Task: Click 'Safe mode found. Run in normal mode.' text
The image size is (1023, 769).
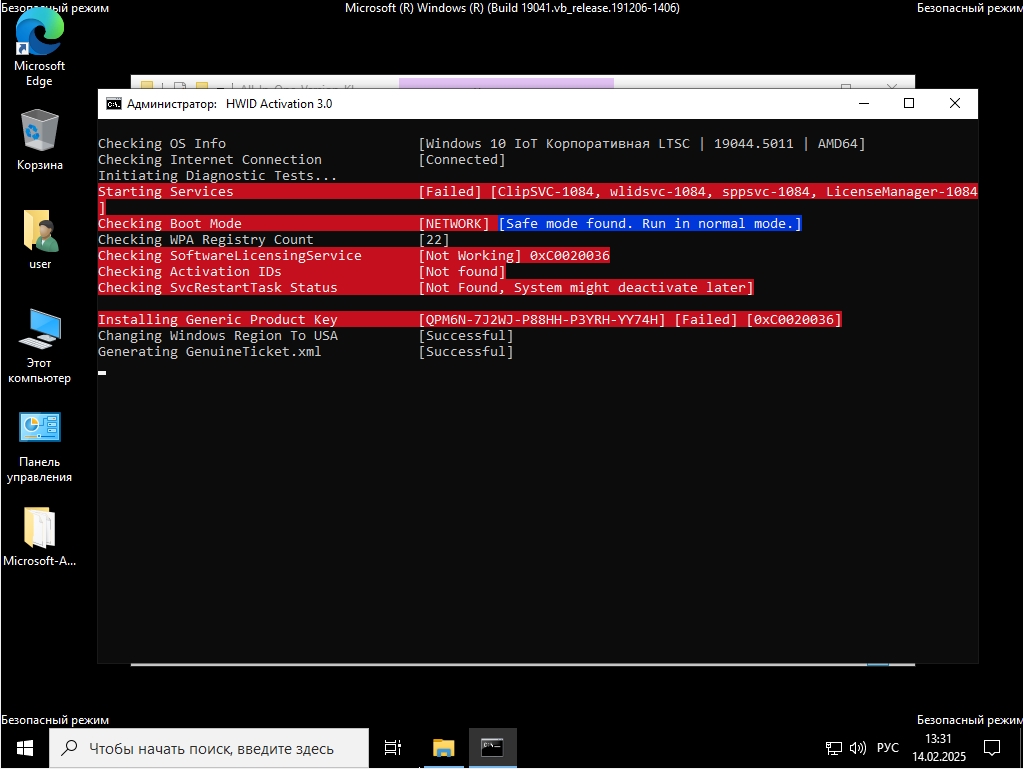Action: (650, 223)
